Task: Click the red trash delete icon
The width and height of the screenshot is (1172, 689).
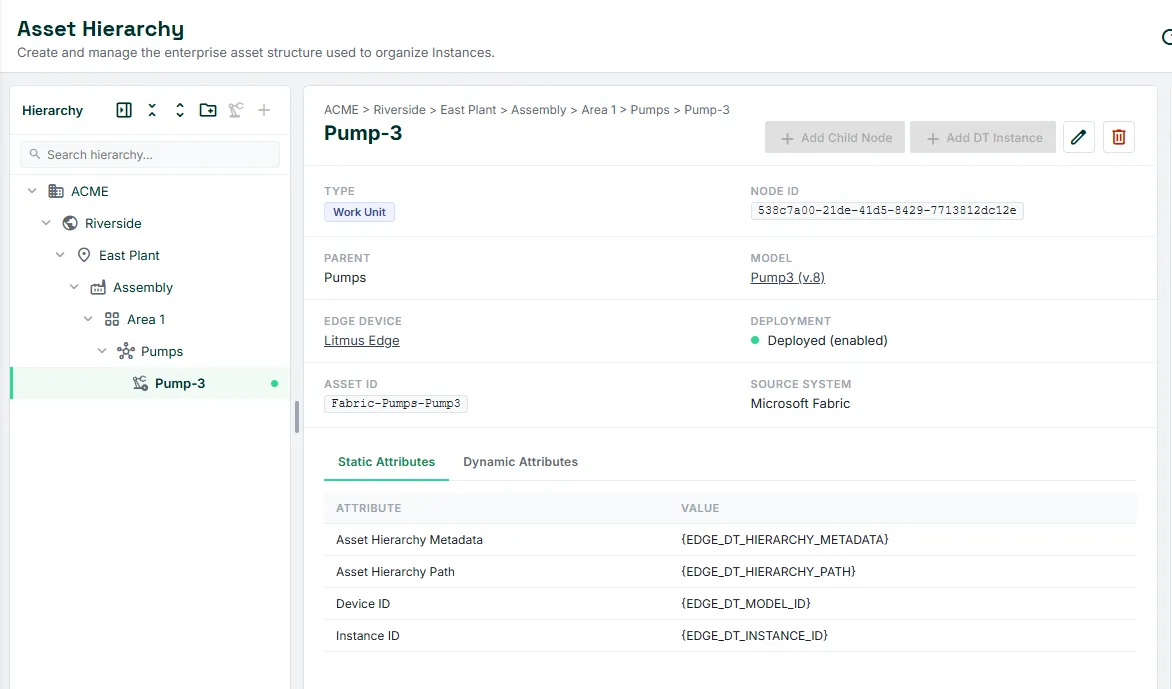Action: click(x=1119, y=138)
